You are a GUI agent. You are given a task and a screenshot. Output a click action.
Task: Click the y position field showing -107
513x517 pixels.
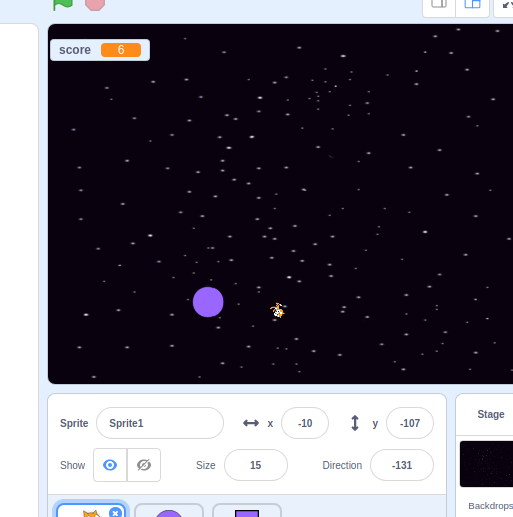410,423
